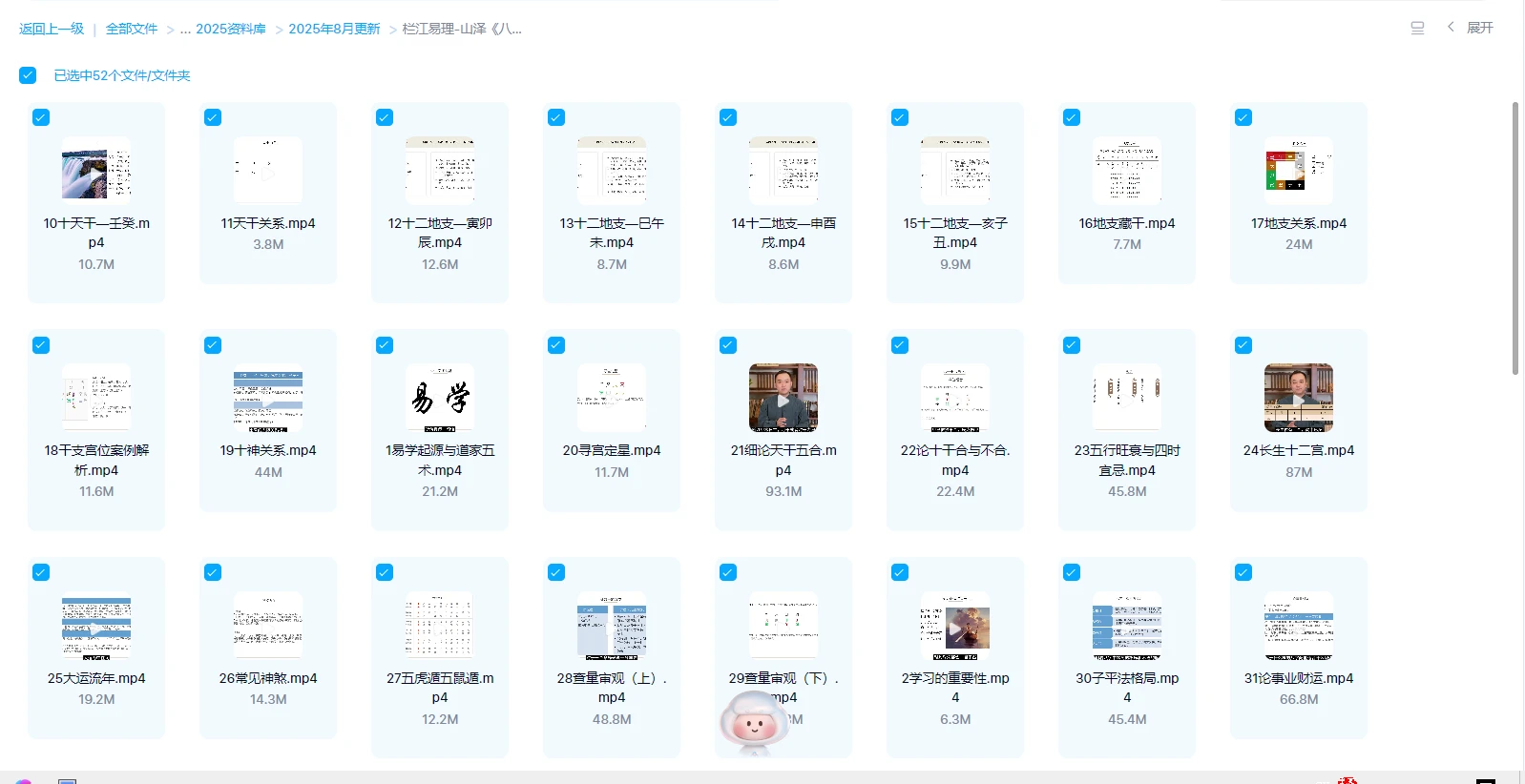
Task: Open the 24长生十二宫.mp4 video thumbnail
Action: [x=1298, y=398]
